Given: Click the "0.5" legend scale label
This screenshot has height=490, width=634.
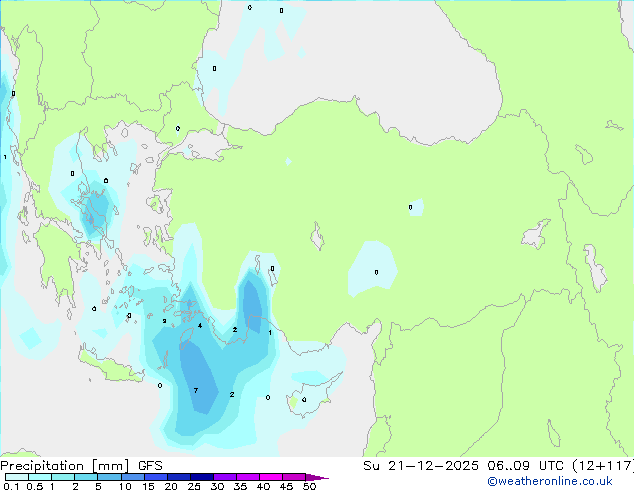Looking at the screenshot, I should pyautogui.click(x=34, y=486).
